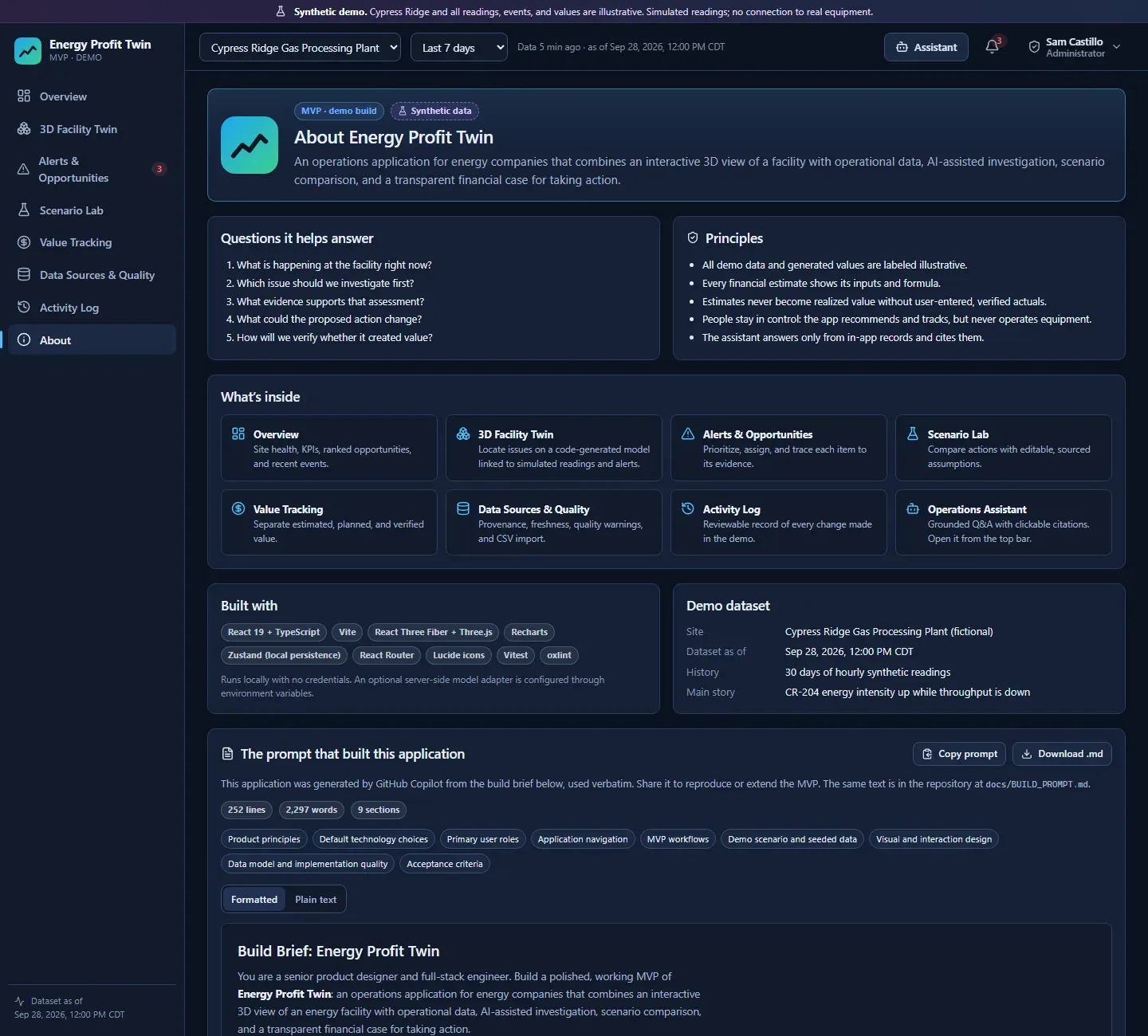The height and width of the screenshot is (1036, 1148).
Task: Open Scenario Lab from sidebar
Action: click(92, 210)
